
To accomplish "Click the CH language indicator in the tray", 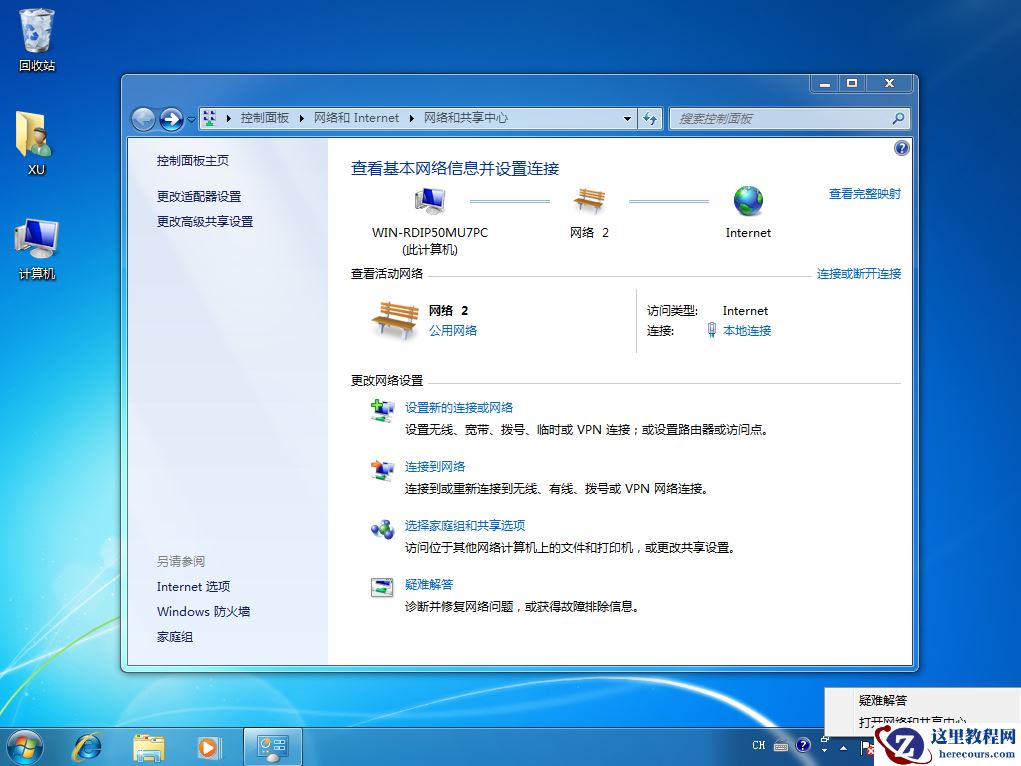I will tap(759, 745).
